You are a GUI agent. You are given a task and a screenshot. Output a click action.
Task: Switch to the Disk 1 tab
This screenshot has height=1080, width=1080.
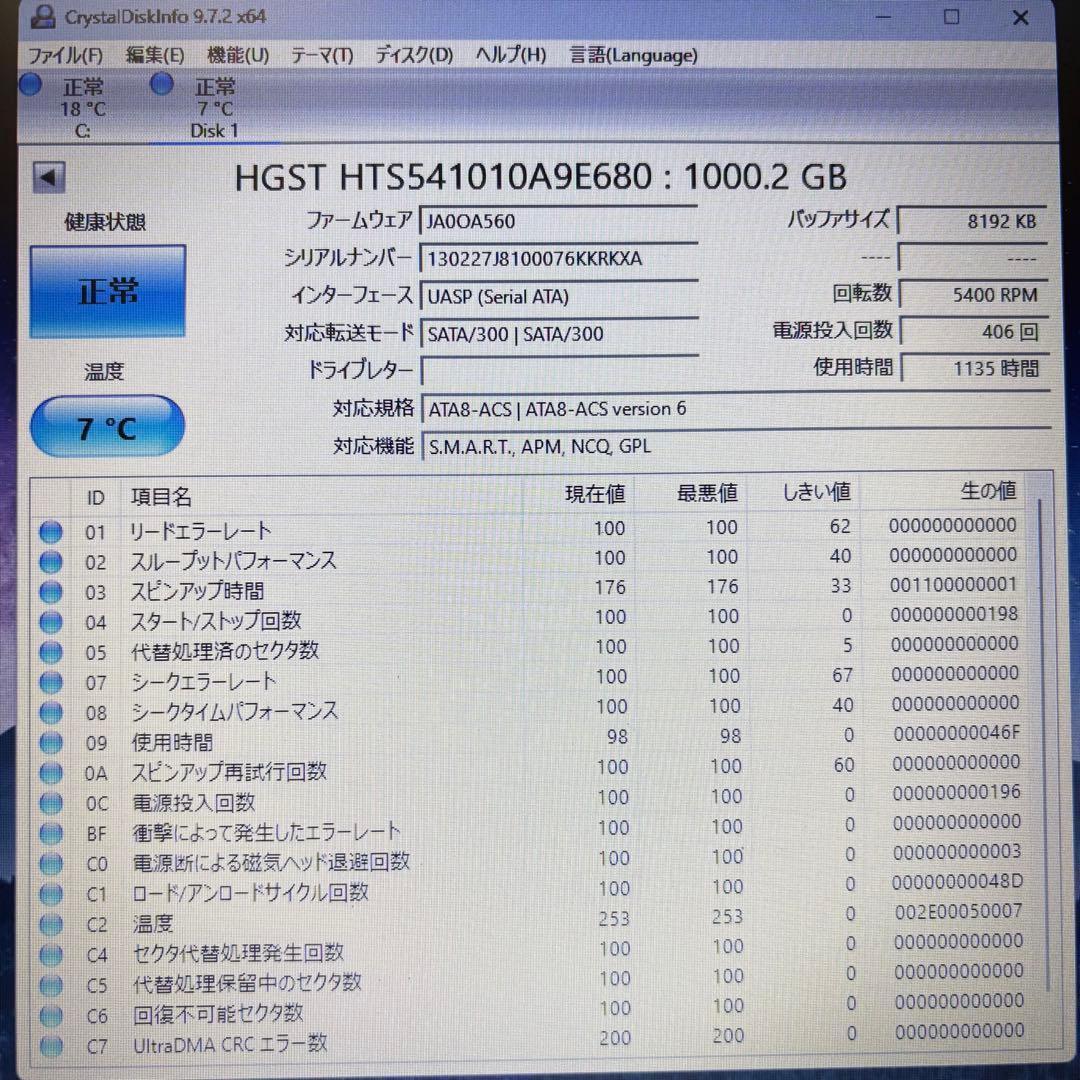click(x=213, y=107)
